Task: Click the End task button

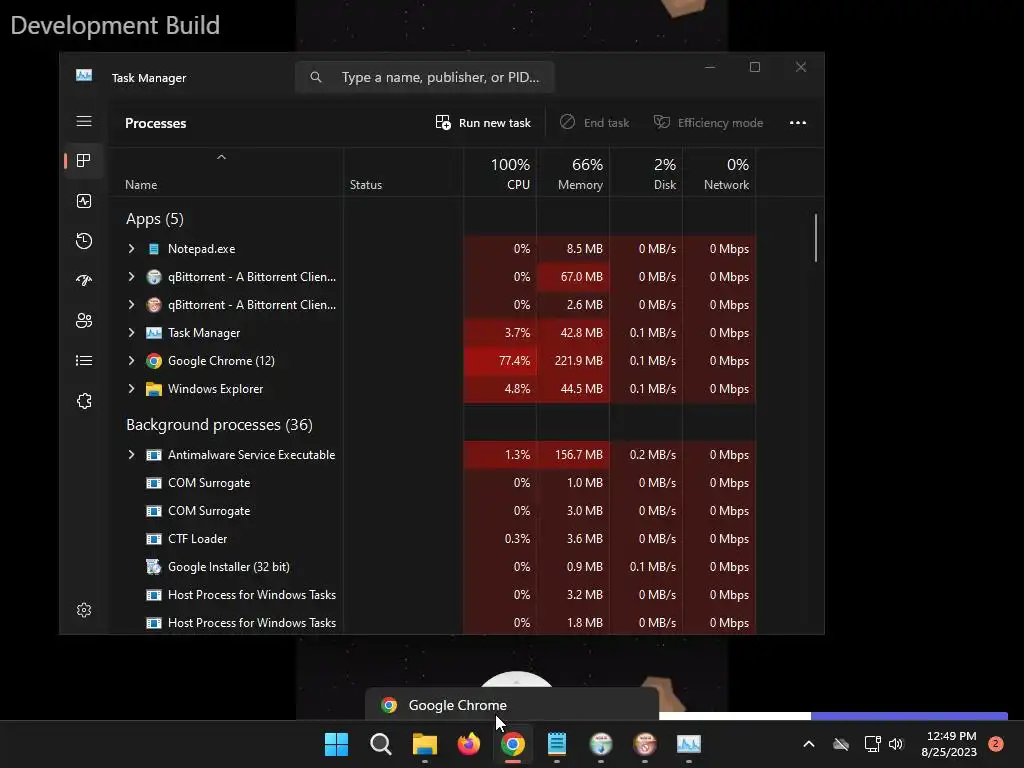Action: 595,123
